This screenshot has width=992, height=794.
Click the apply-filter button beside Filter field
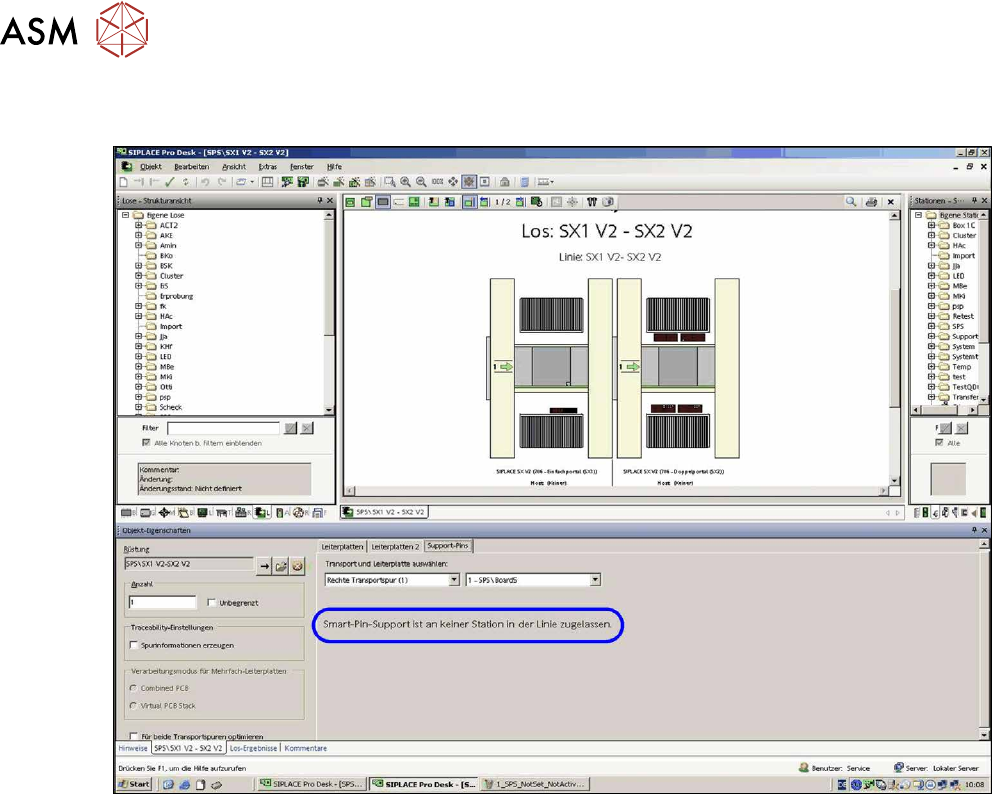(290, 428)
